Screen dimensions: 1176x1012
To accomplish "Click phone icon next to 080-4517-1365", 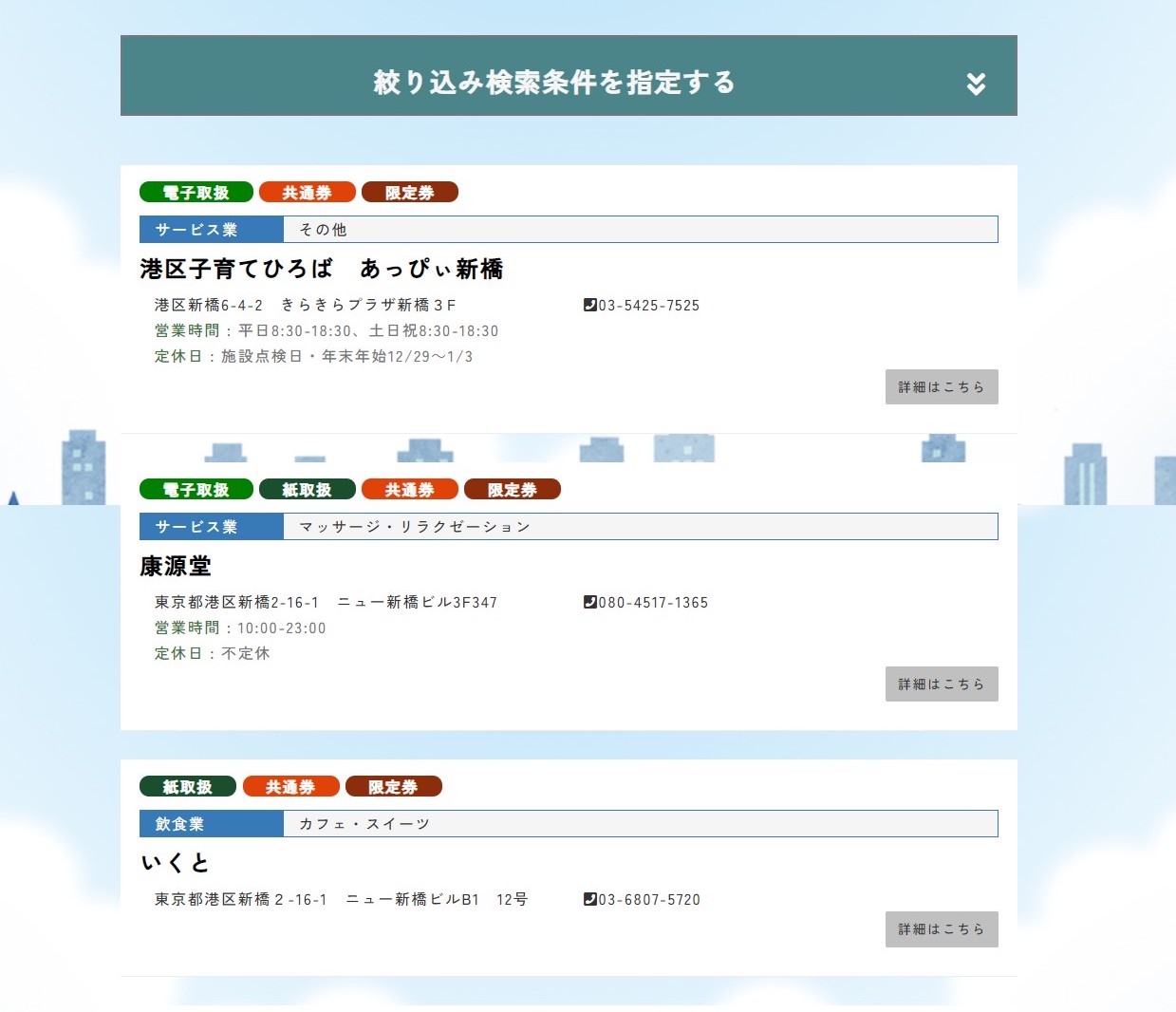I will [x=589, y=602].
